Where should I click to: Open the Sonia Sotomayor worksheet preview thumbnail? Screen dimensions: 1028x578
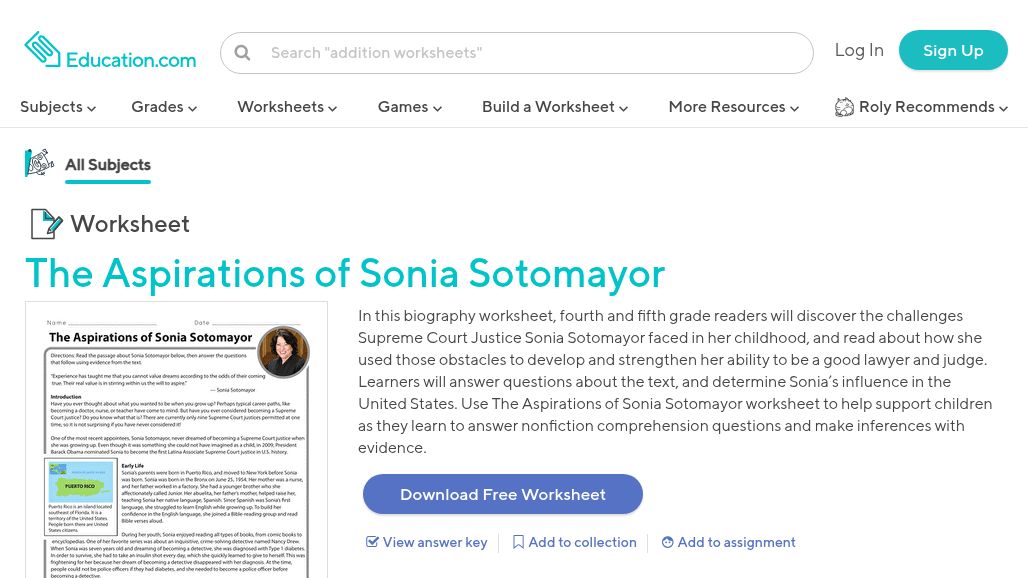[176, 440]
